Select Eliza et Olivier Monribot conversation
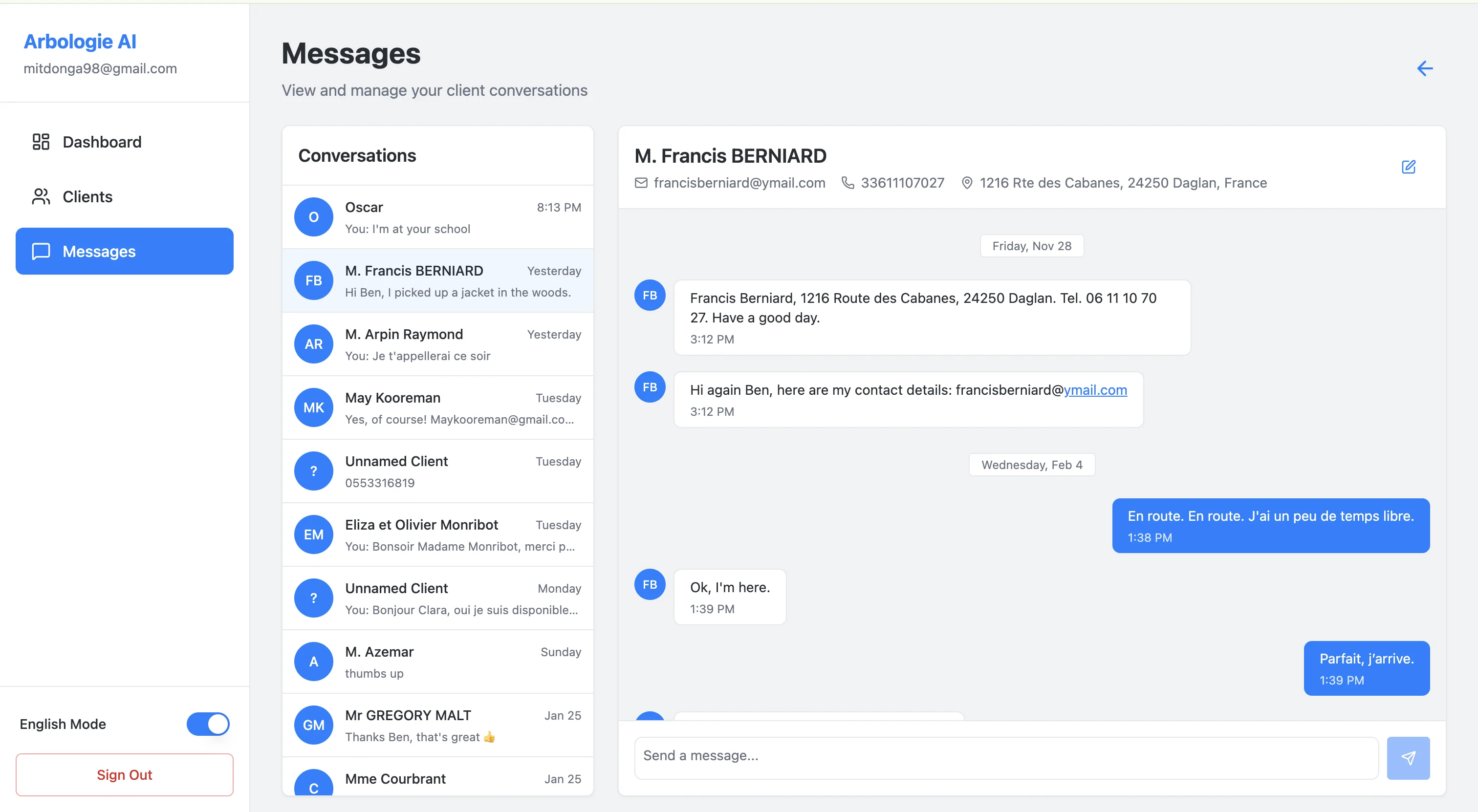This screenshot has height=812, width=1478. [x=438, y=534]
